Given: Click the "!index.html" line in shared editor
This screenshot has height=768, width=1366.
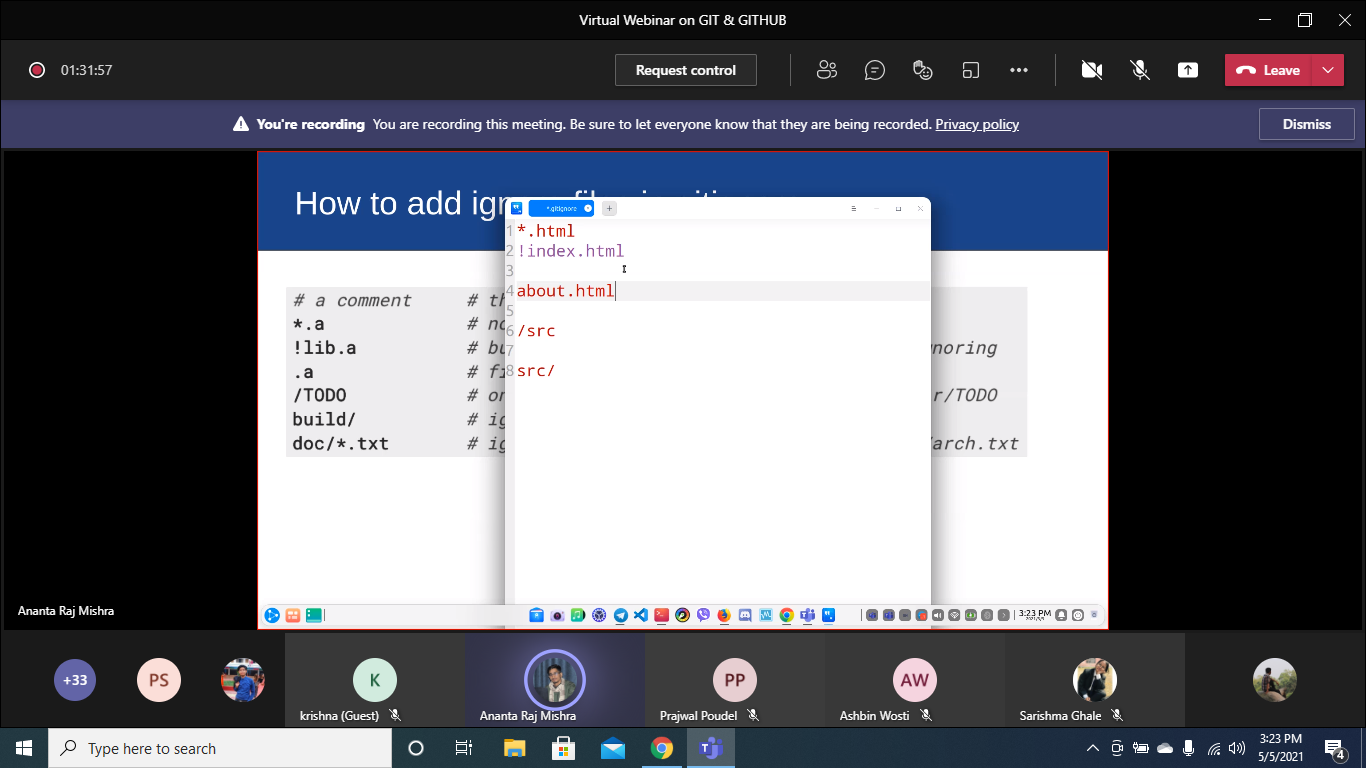Looking at the screenshot, I should tap(570, 251).
